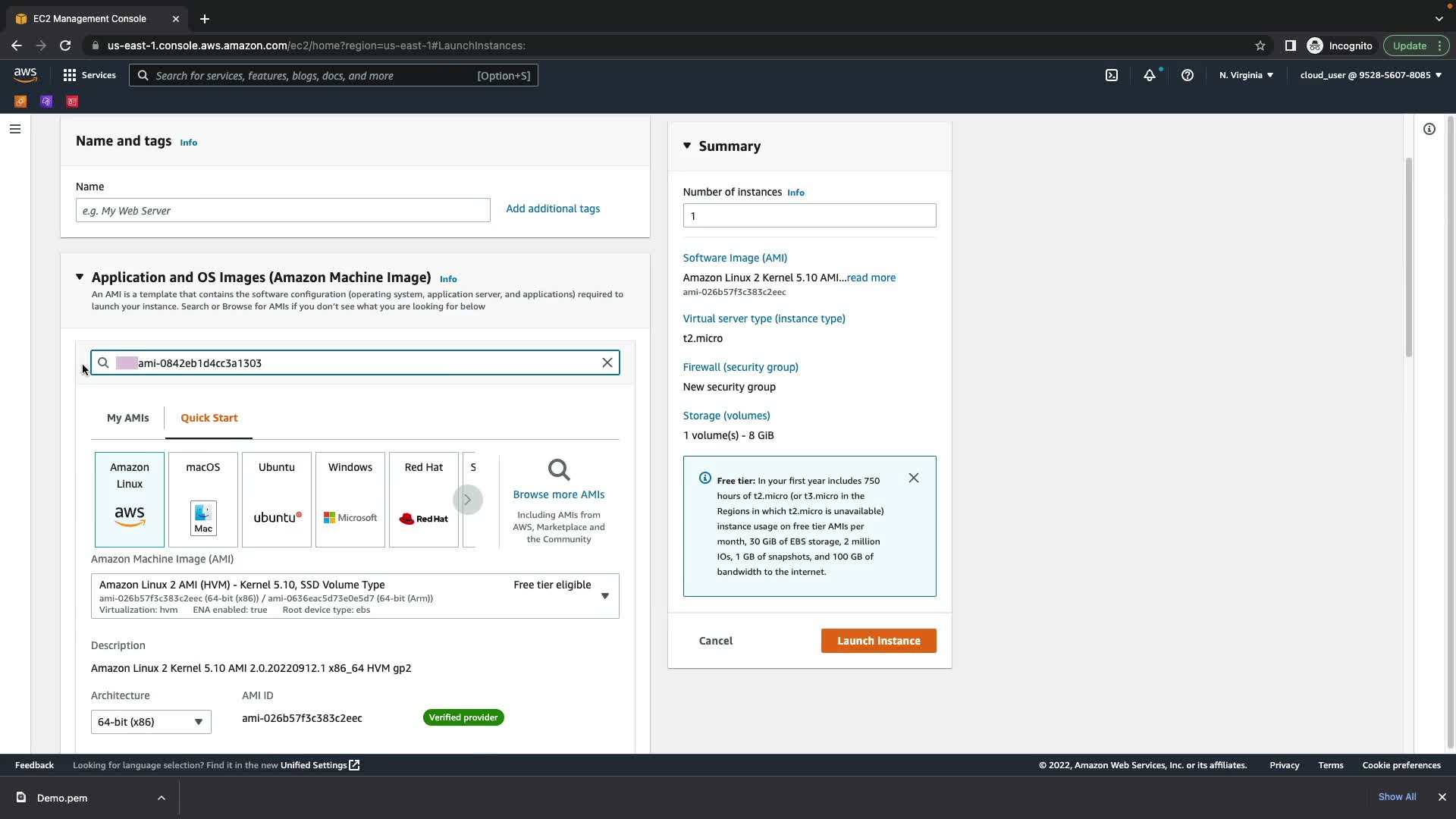Viewport: 1456px width, 819px height.
Task: Open the info panel icon at right
Action: (x=1429, y=129)
